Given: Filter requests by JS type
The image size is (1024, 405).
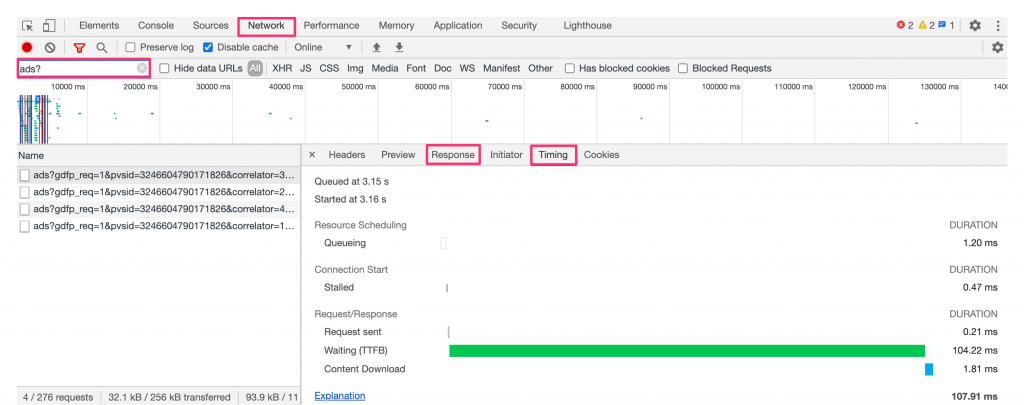Looking at the screenshot, I should pyautogui.click(x=306, y=68).
